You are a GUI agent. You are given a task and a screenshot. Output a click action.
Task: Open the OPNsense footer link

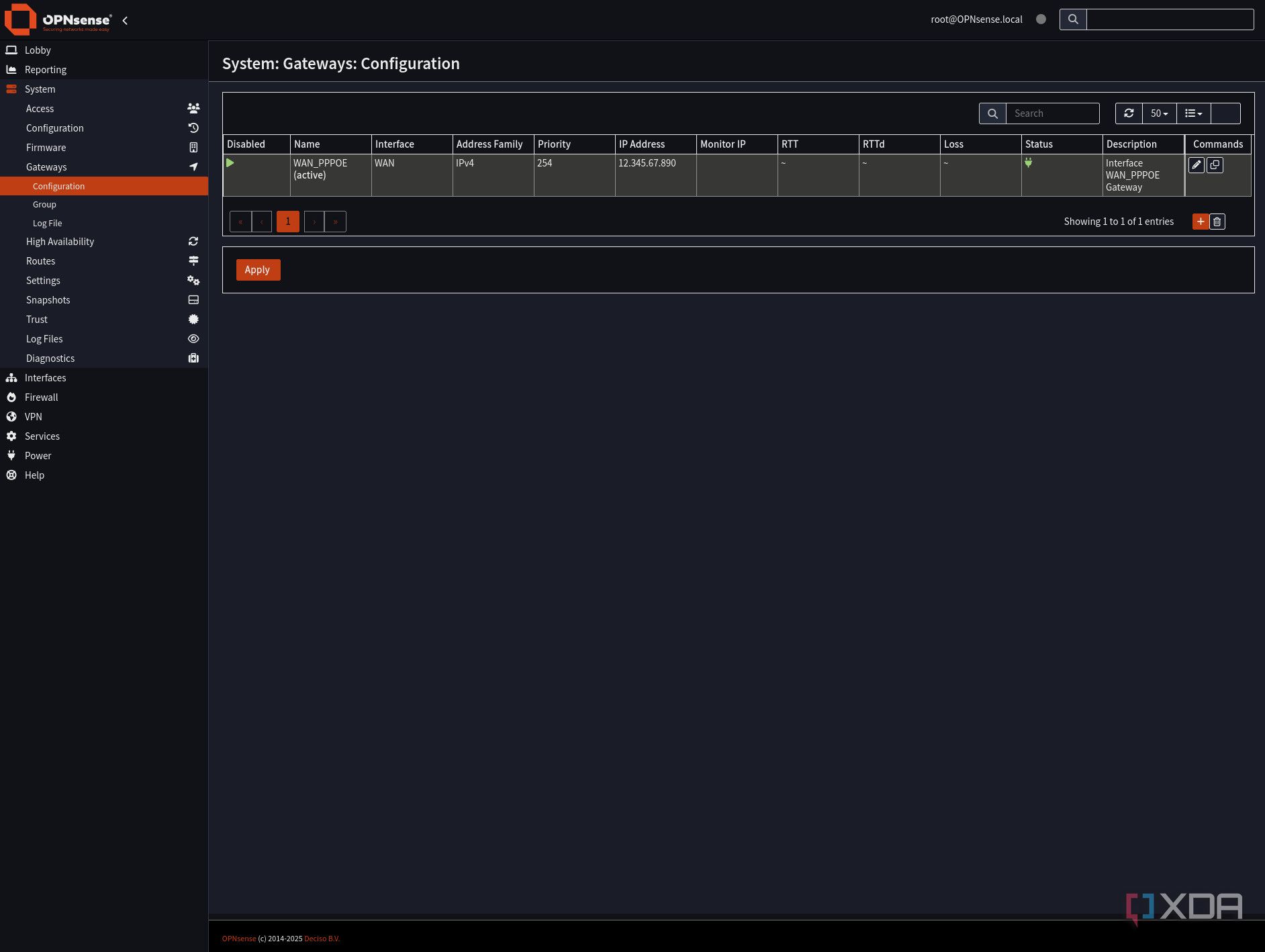click(239, 939)
